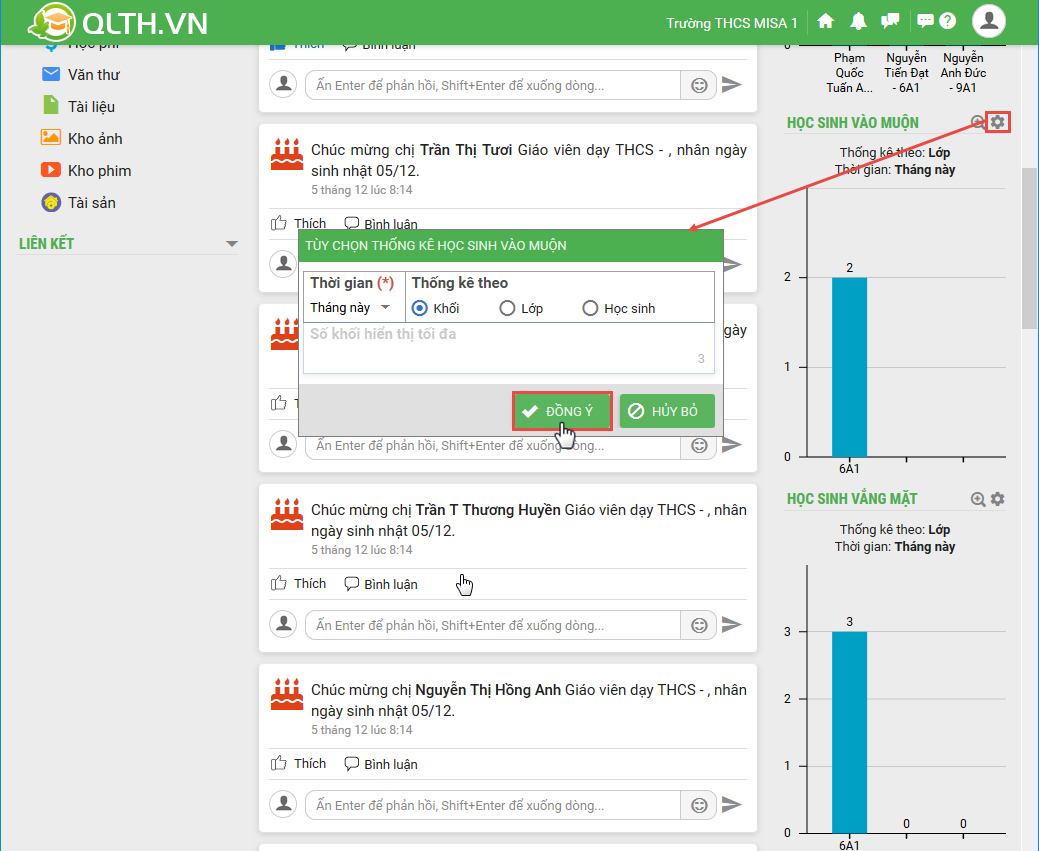Click the Đồng ý button
1039x851 pixels.
click(561, 411)
